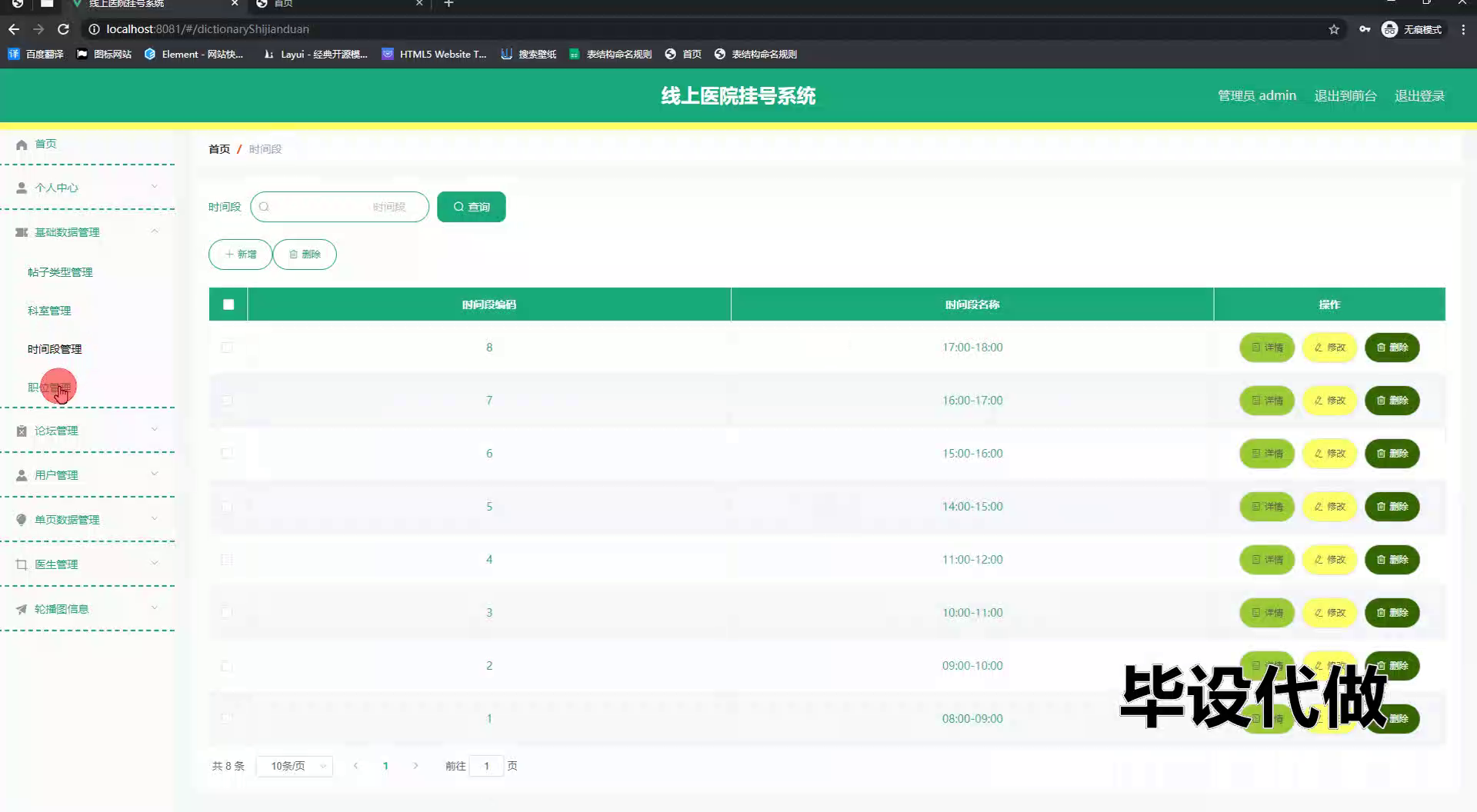The height and width of the screenshot is (812, 1477).
Task: Check the row 2 checkbox
Action: (x=227, y=666)
